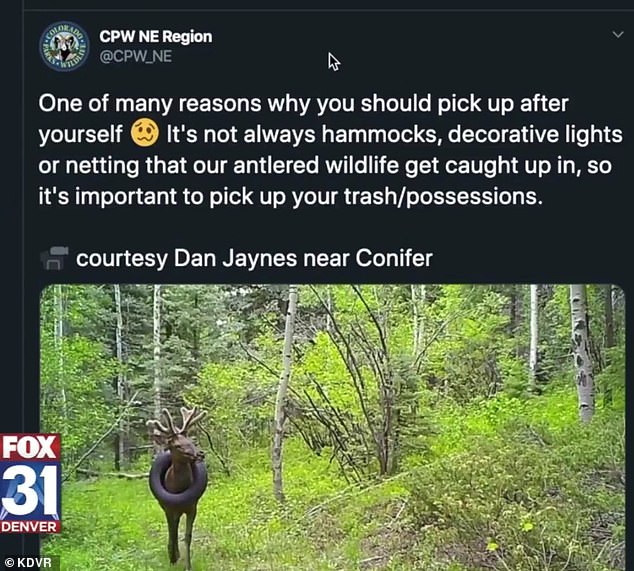
Task: Open the CPW NE Region display name
Action: pos(156,37)
